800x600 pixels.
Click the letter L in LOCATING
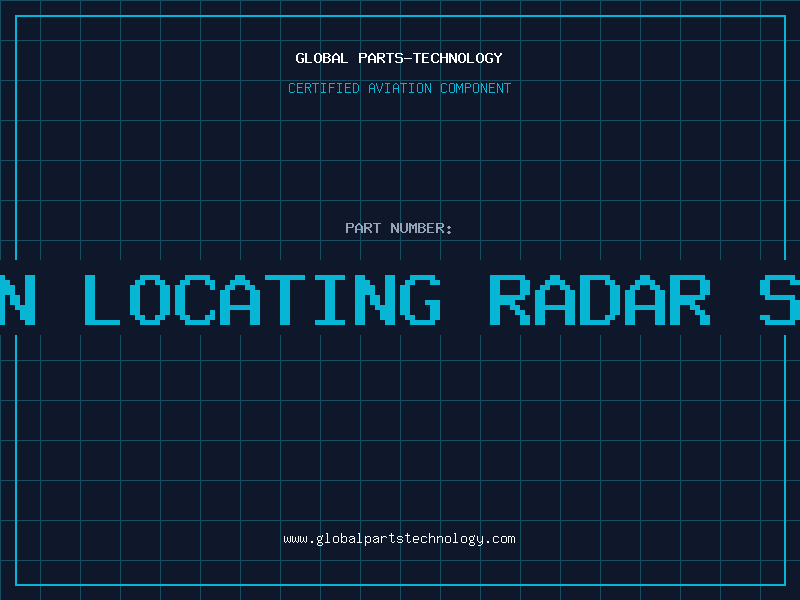tap(102, 299)
